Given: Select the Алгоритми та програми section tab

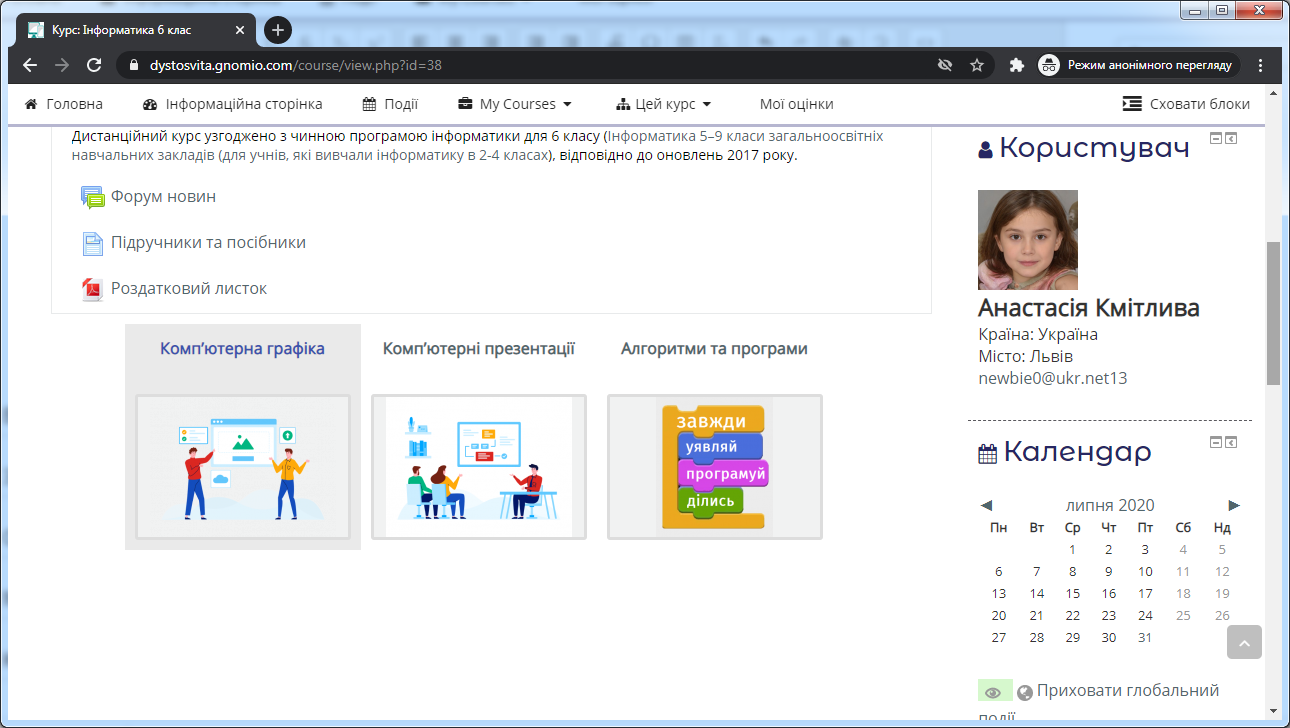Looking at the screenshot, I should tap(714, 349).
